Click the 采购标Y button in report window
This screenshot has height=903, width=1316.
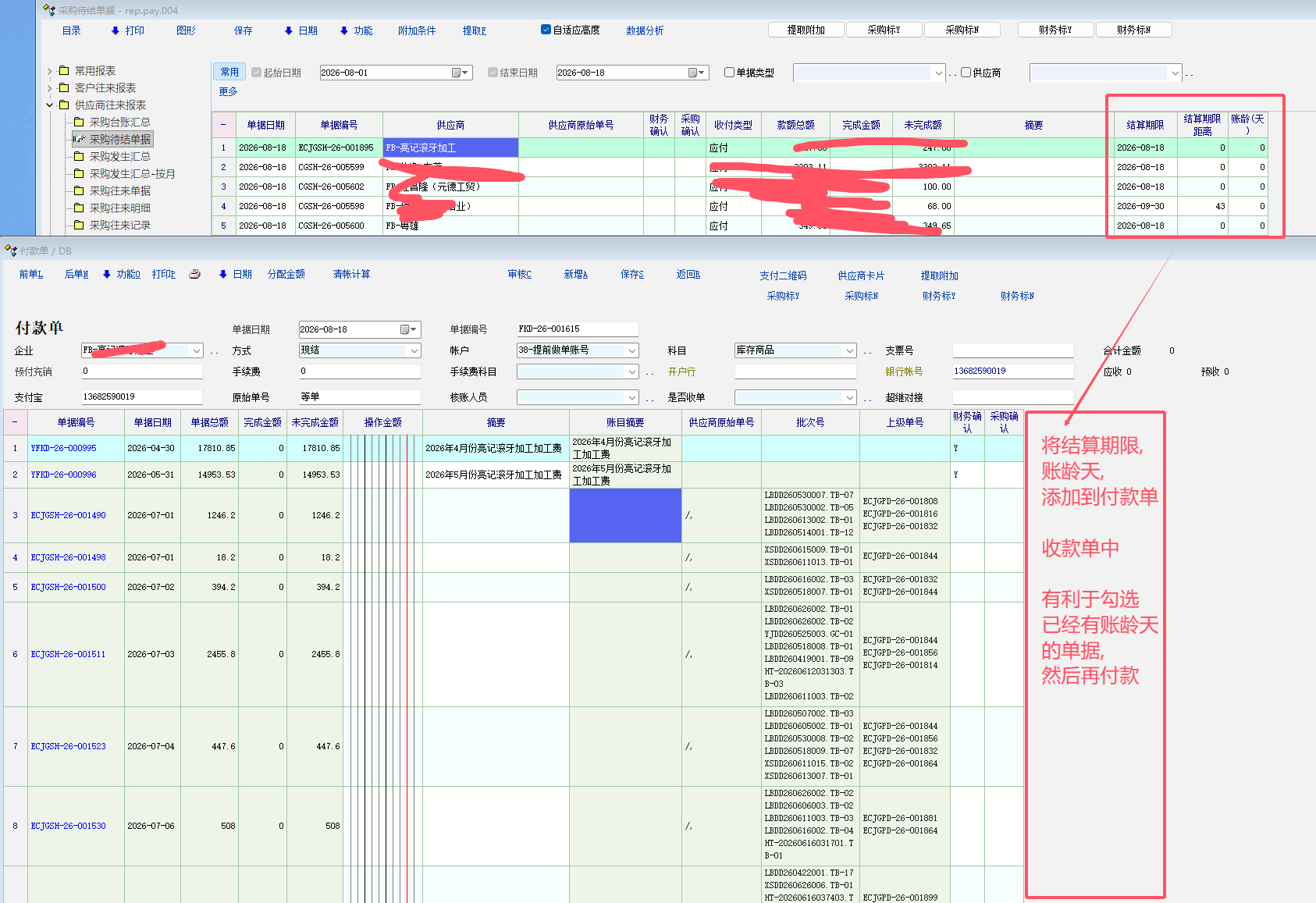click(884, 30)
